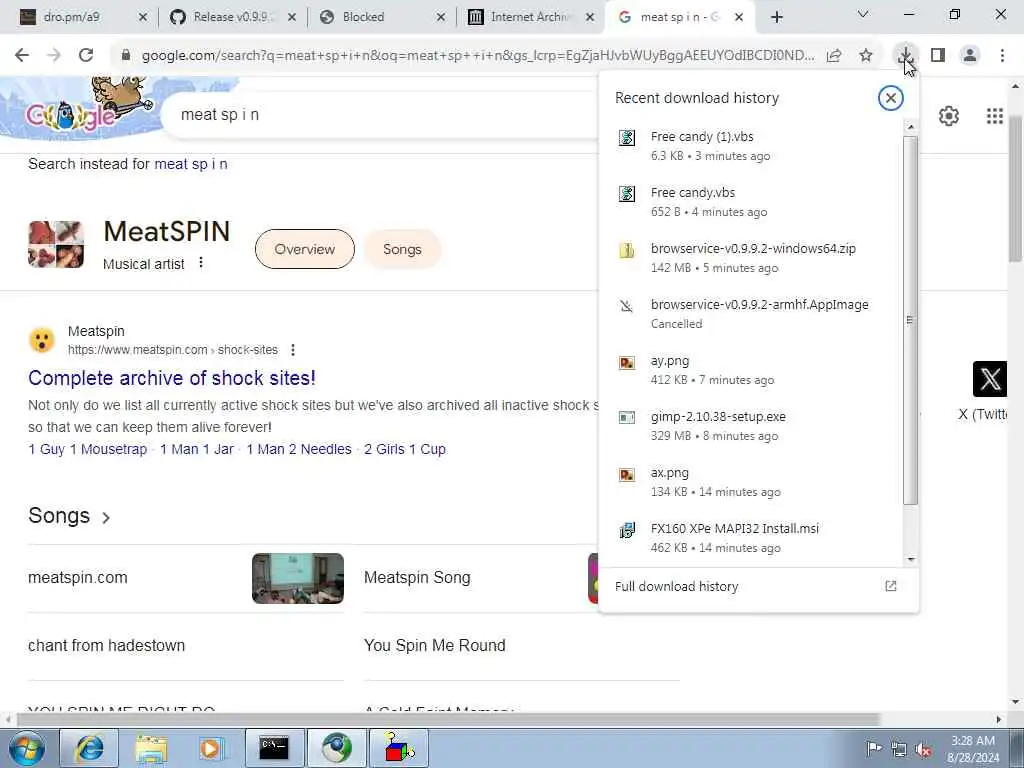Click the download list scroll-down arrow

pos(911,560)
